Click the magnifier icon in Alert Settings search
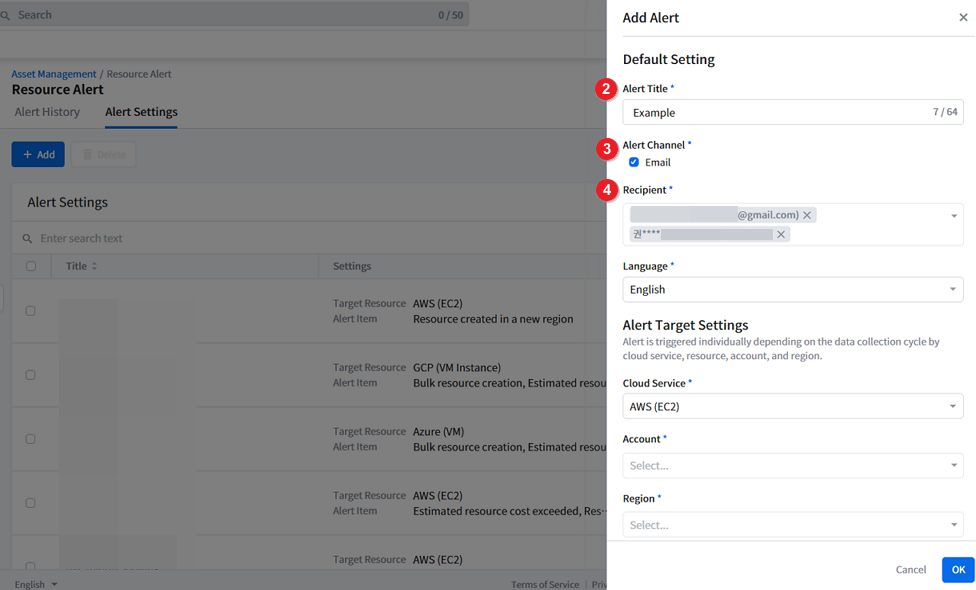The height and width of the screenshot is (590, 976). coord(27,239)
